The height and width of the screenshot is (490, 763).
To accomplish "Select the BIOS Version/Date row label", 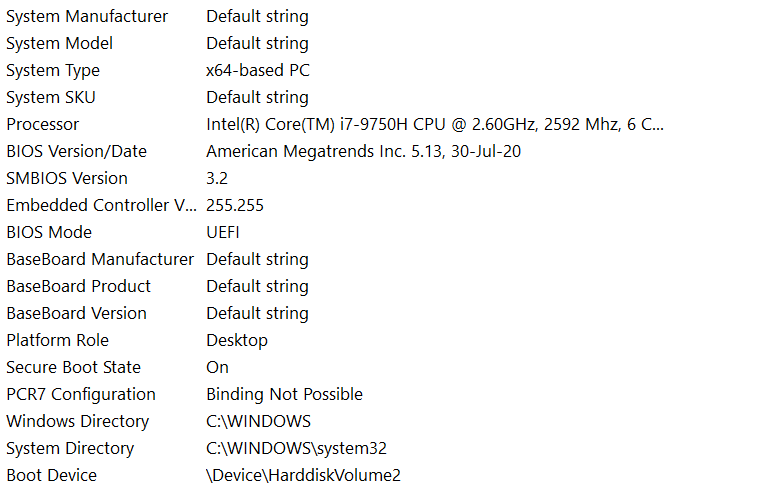I will [76, 151].
